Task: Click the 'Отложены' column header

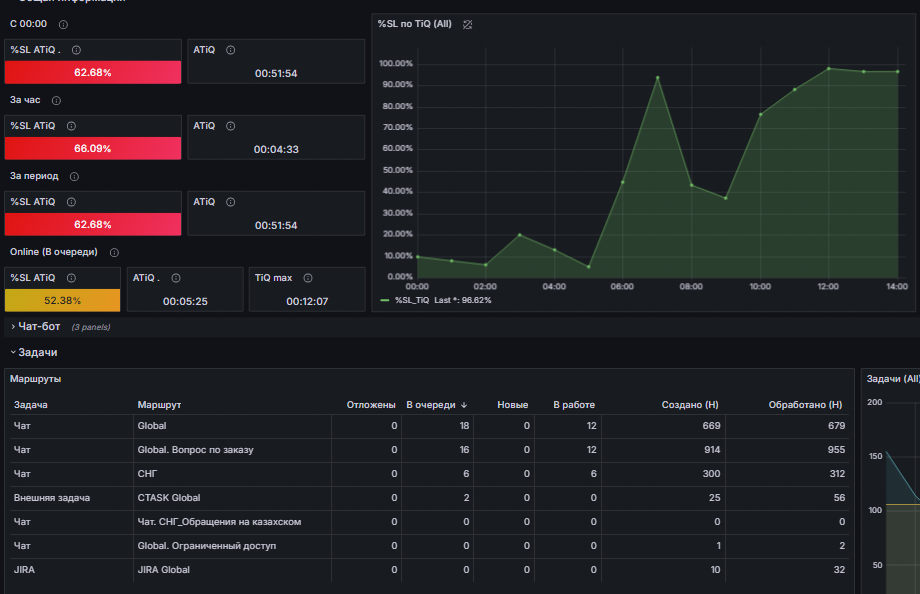Action: coord(371,405)
